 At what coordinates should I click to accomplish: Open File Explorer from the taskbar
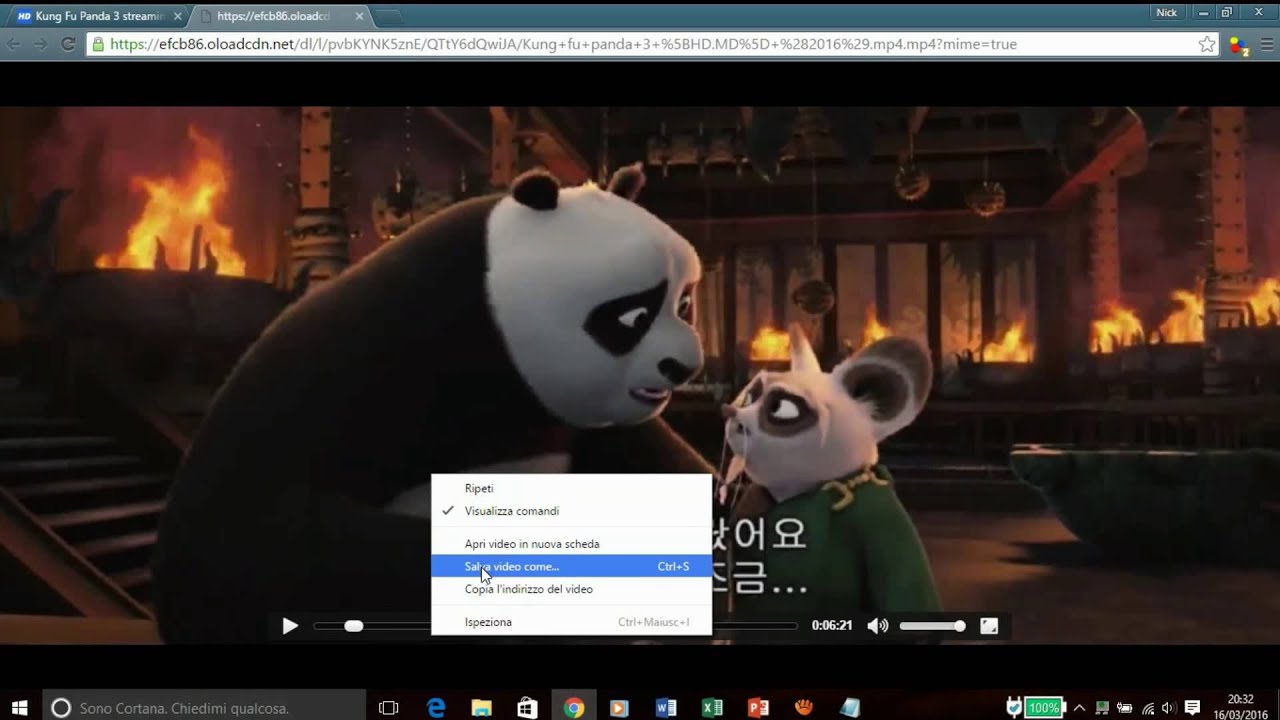click(x=481, y=708)
